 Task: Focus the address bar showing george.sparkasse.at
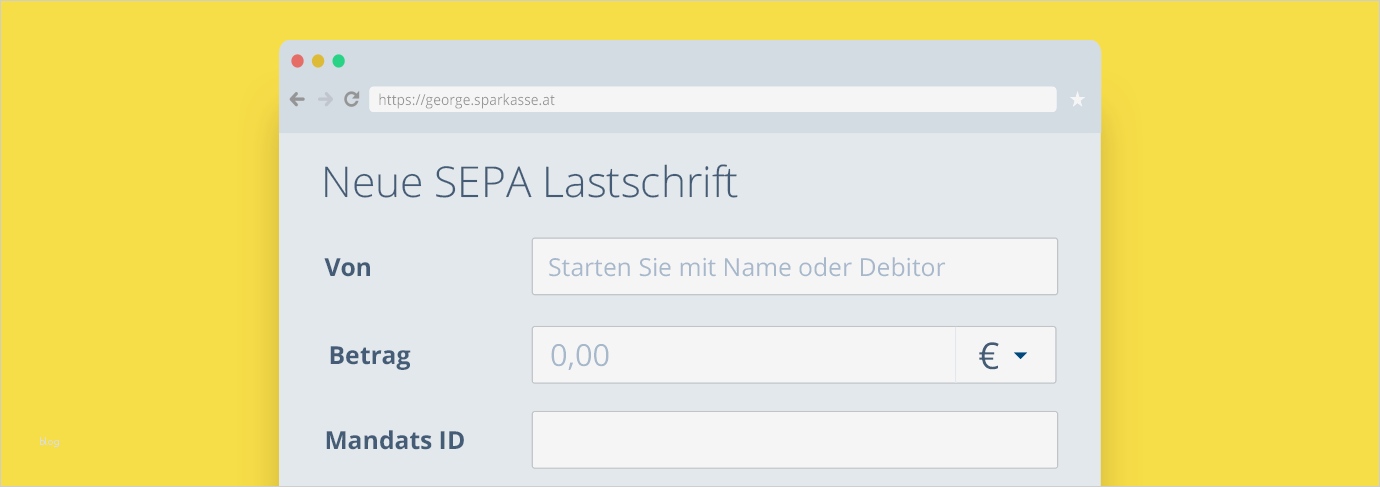712,99
